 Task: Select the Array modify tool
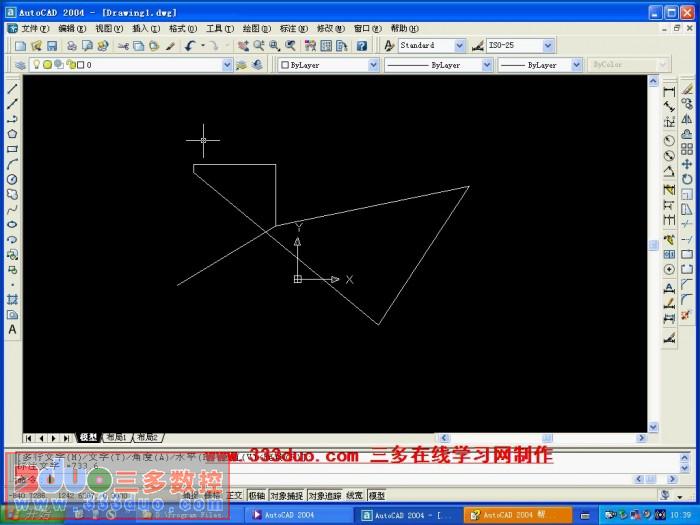[x=687, y=149]
